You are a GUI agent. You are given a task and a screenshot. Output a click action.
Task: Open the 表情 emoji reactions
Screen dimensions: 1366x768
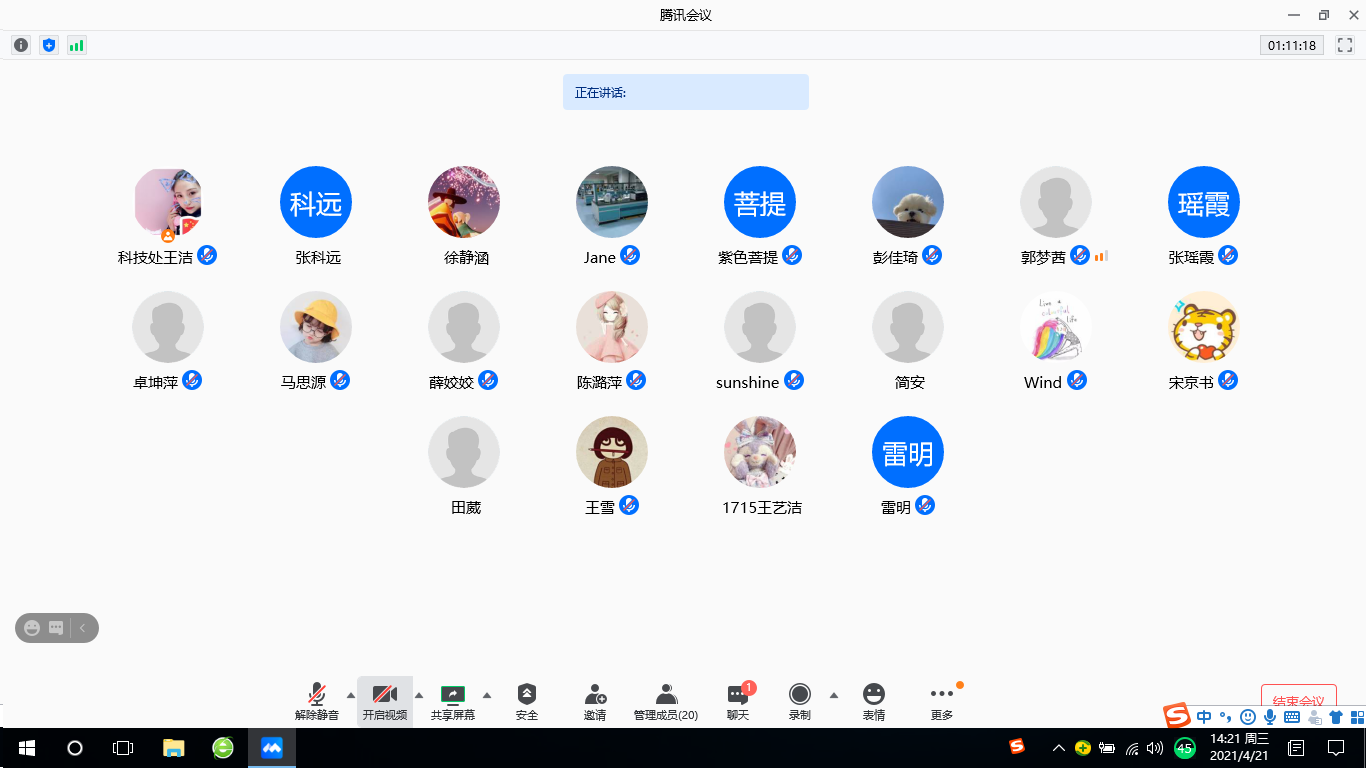[x=874, y=701]
